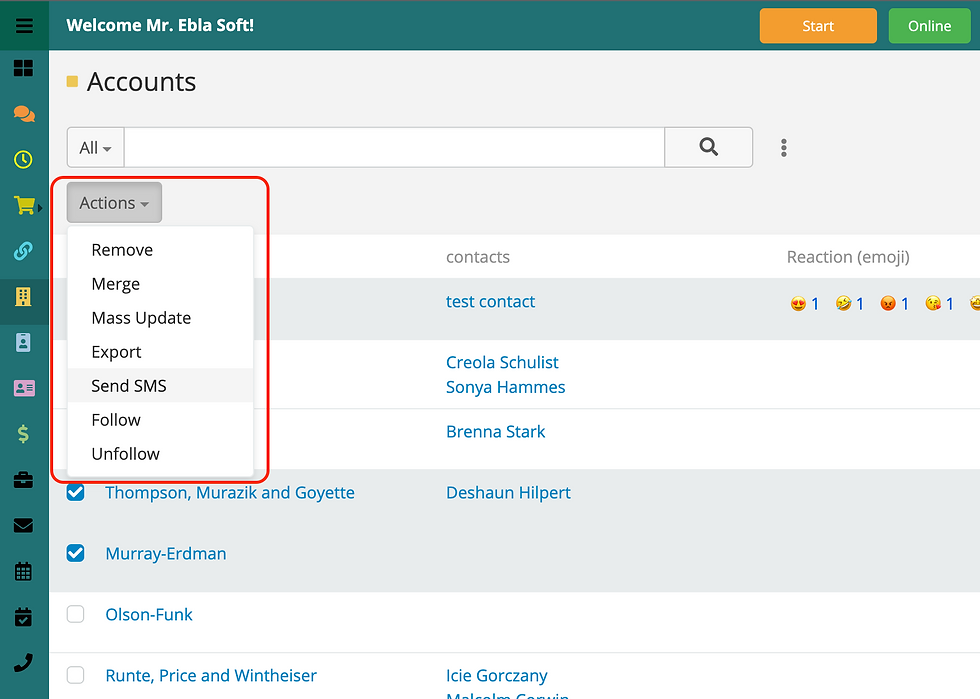Click the orange Start button

click(x=818, y=26)
